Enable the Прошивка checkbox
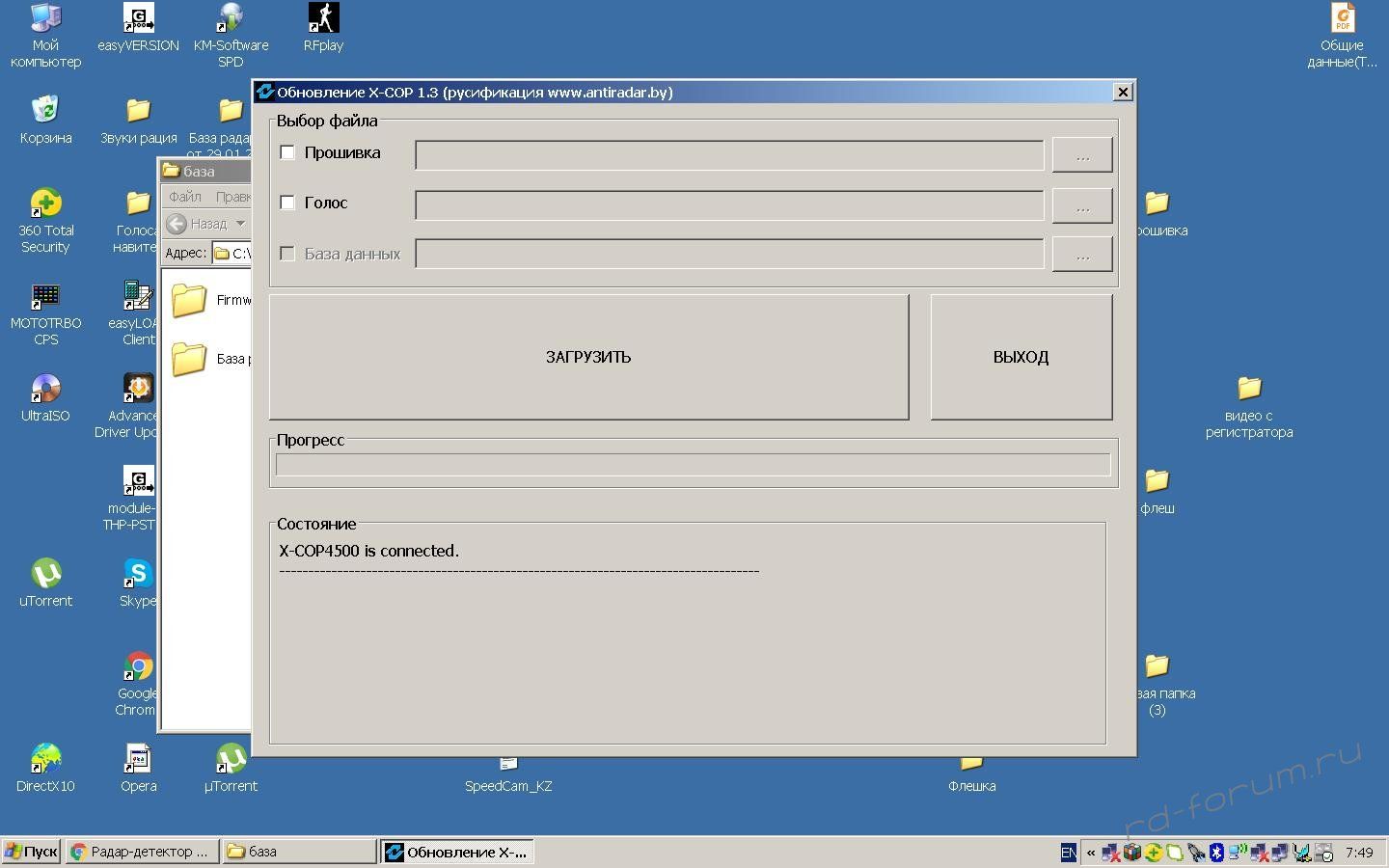This screenshot has width=1389, height=868. tap(287, 152)
